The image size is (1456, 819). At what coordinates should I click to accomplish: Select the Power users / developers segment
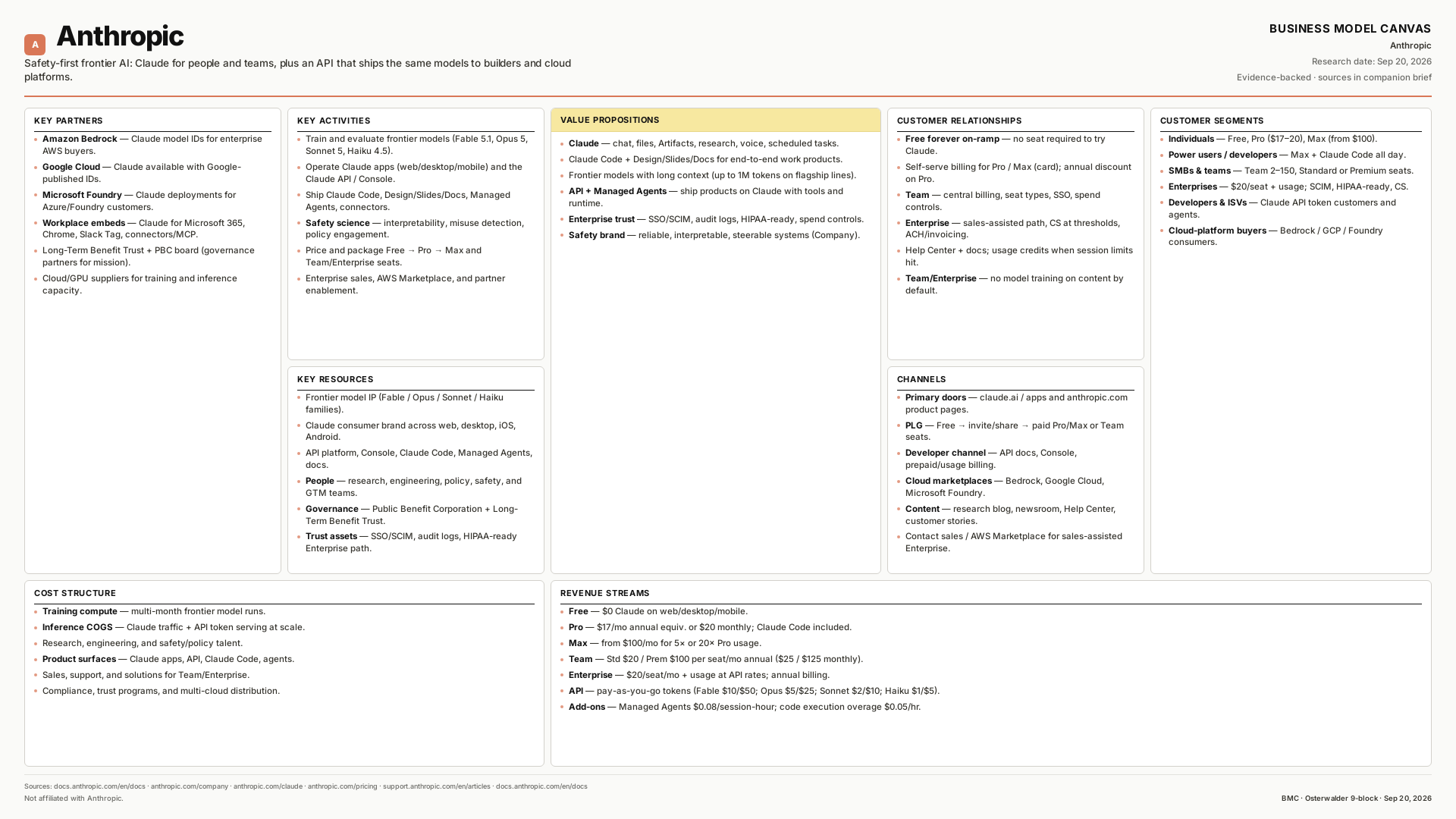click(x=1291, y=155)
